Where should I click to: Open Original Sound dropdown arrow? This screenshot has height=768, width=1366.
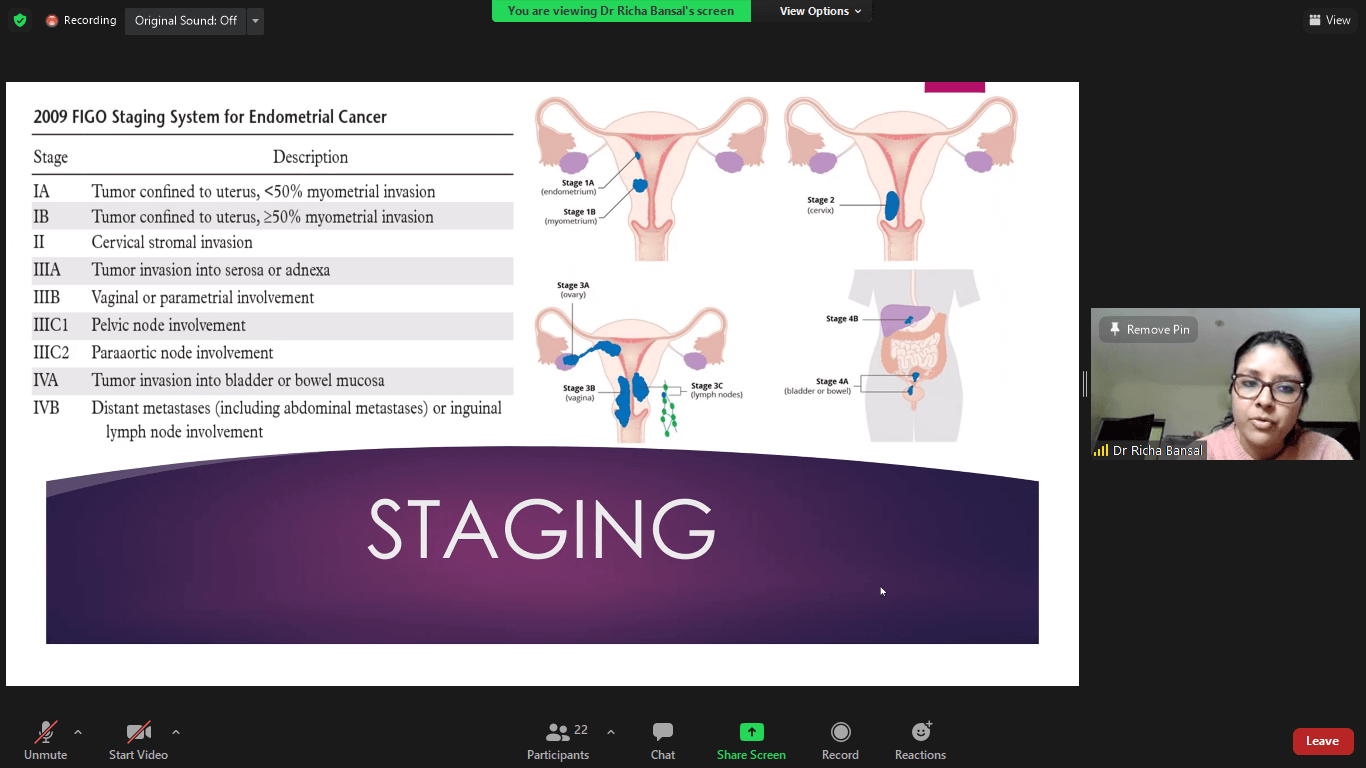[x=255, y=21]
